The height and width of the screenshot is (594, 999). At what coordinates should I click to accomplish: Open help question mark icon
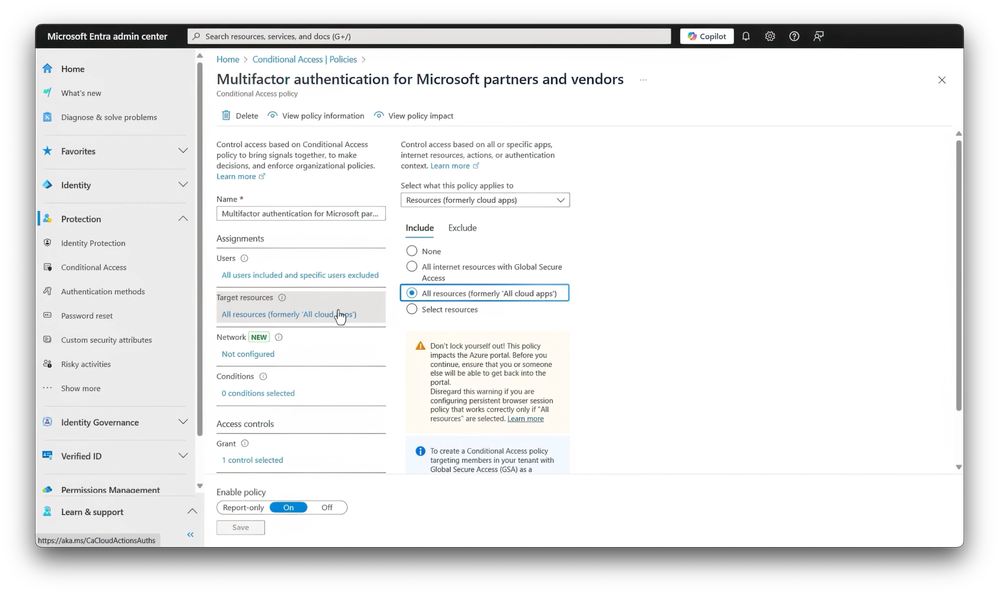[x=794, y=36]
